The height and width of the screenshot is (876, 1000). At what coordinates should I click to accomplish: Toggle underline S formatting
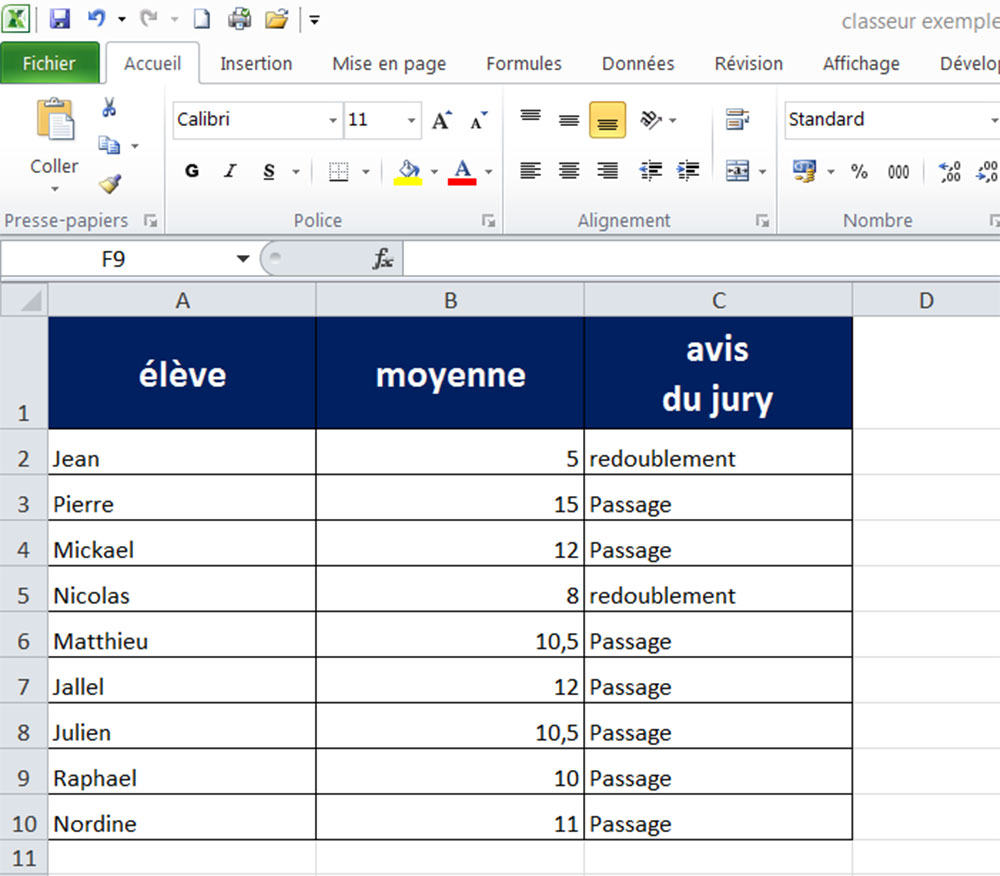coord(269,171)
